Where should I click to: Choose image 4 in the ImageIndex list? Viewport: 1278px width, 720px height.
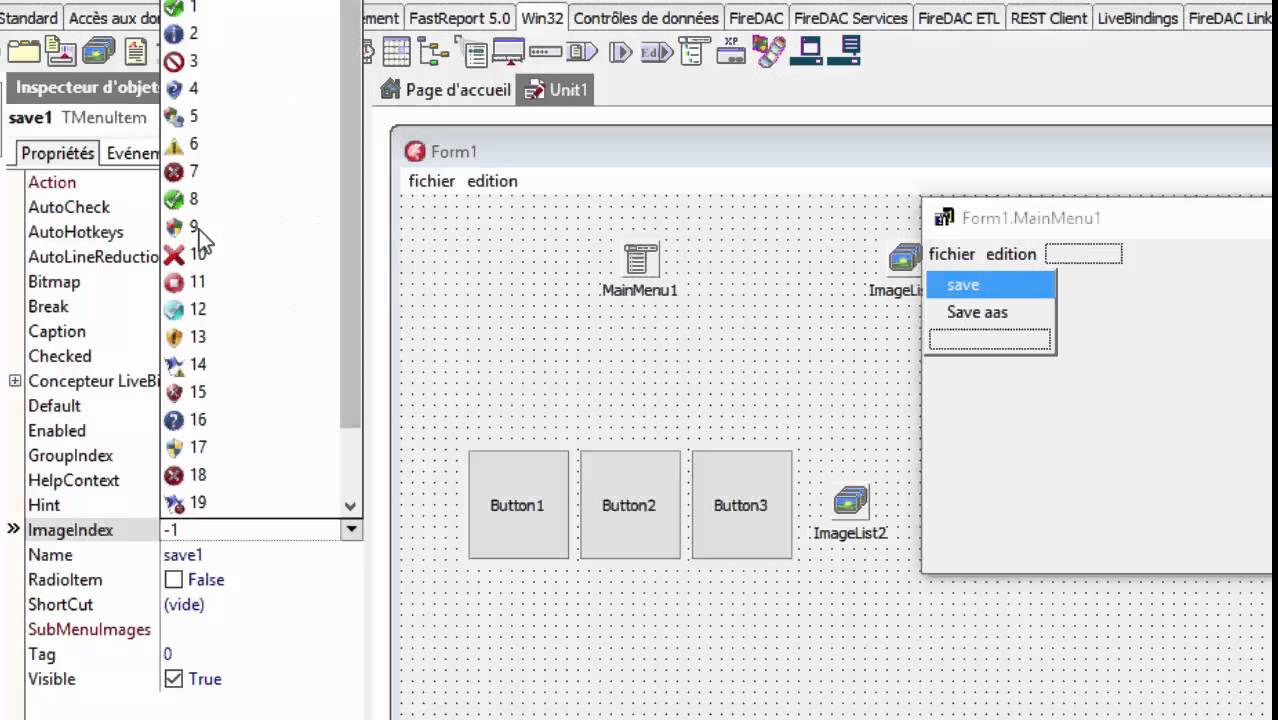(x=250, y=88)
